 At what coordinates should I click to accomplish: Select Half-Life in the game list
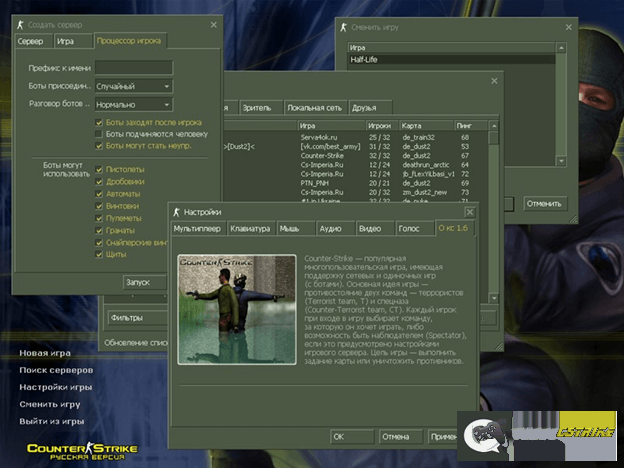[x=451, y=60]
